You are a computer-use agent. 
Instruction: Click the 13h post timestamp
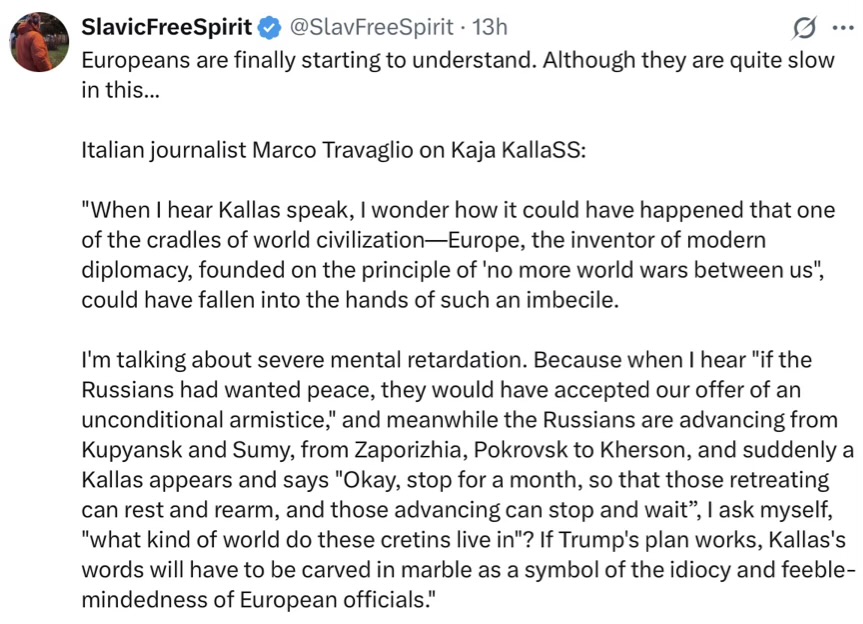[489, 27]
